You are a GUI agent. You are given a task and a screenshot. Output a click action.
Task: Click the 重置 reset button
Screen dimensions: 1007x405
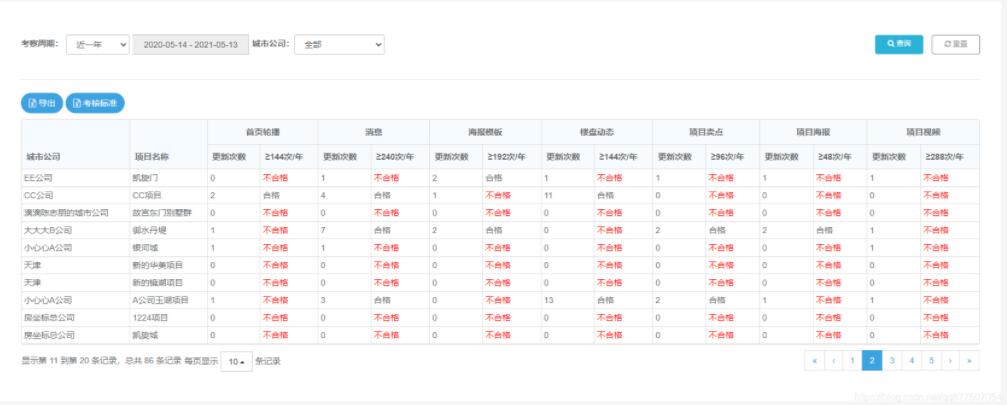pyautogui.click(x=956, y=44)
